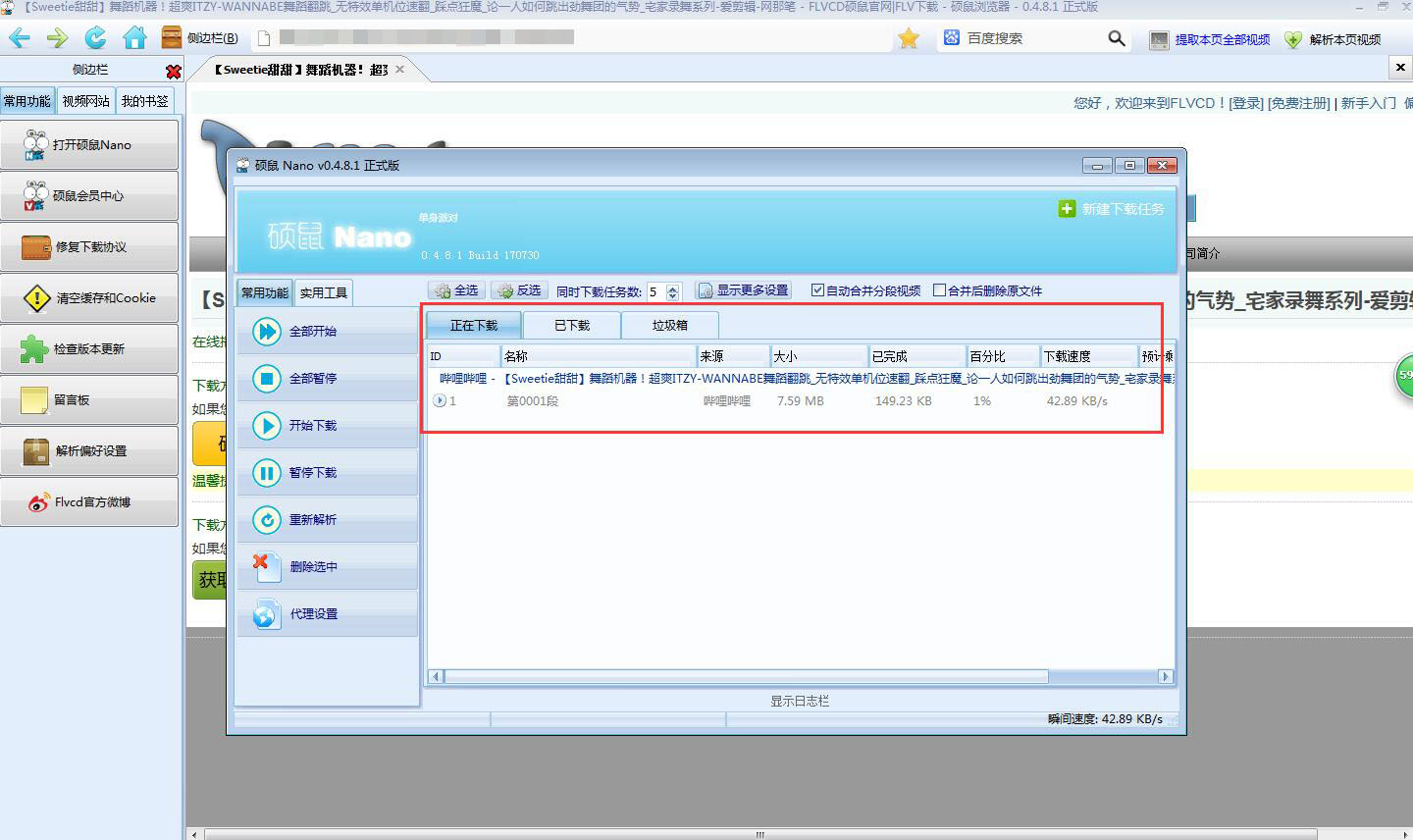This screenshot has height=840, width=1413.
Task: Switch to the 我的书签 sidebar tab
Action: coord(144,101)
